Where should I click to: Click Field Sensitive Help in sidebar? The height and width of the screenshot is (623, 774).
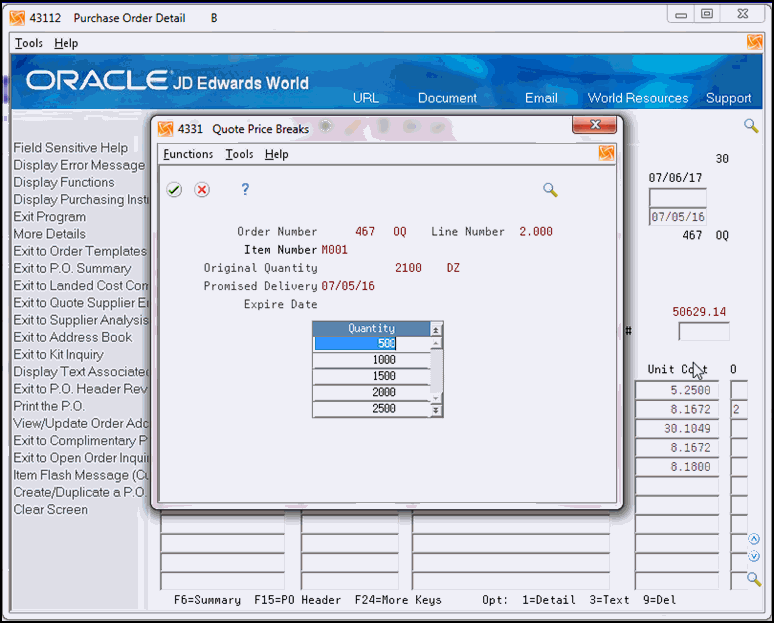71,148
